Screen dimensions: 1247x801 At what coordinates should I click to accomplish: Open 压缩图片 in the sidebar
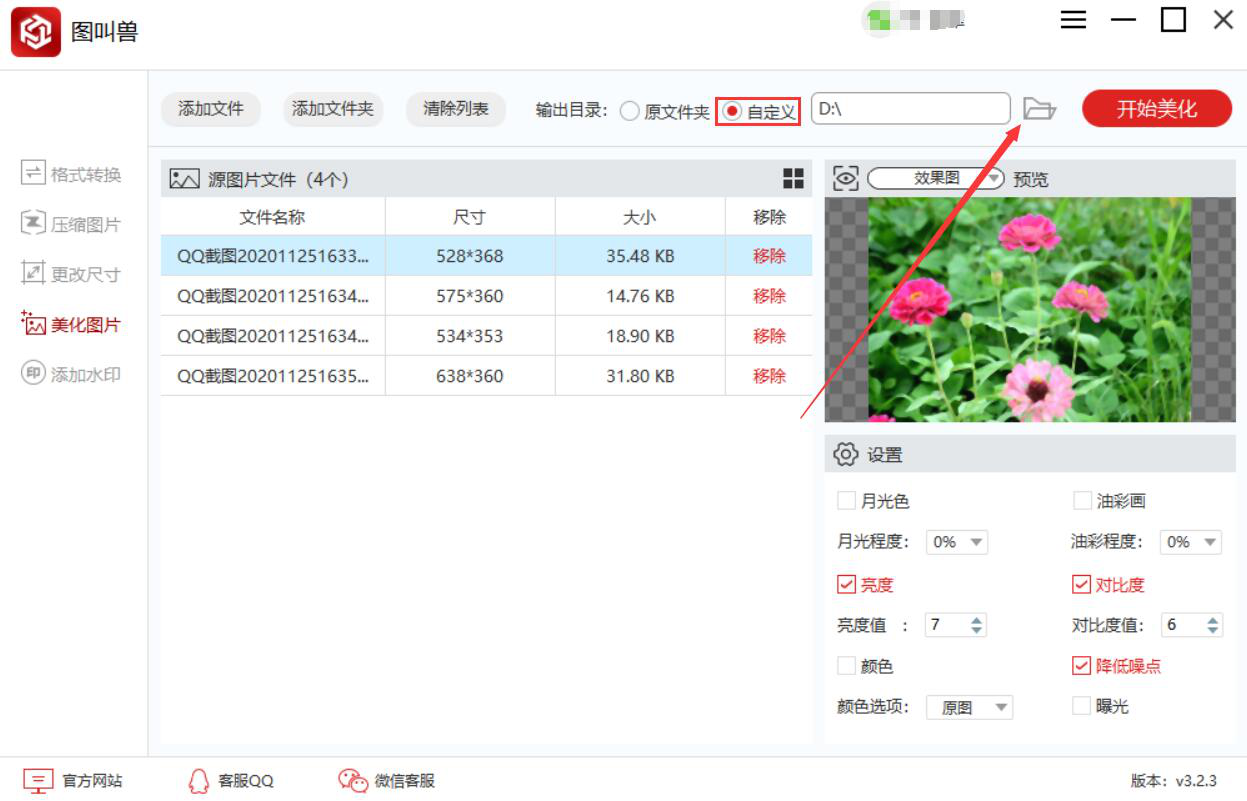(71, 224)
